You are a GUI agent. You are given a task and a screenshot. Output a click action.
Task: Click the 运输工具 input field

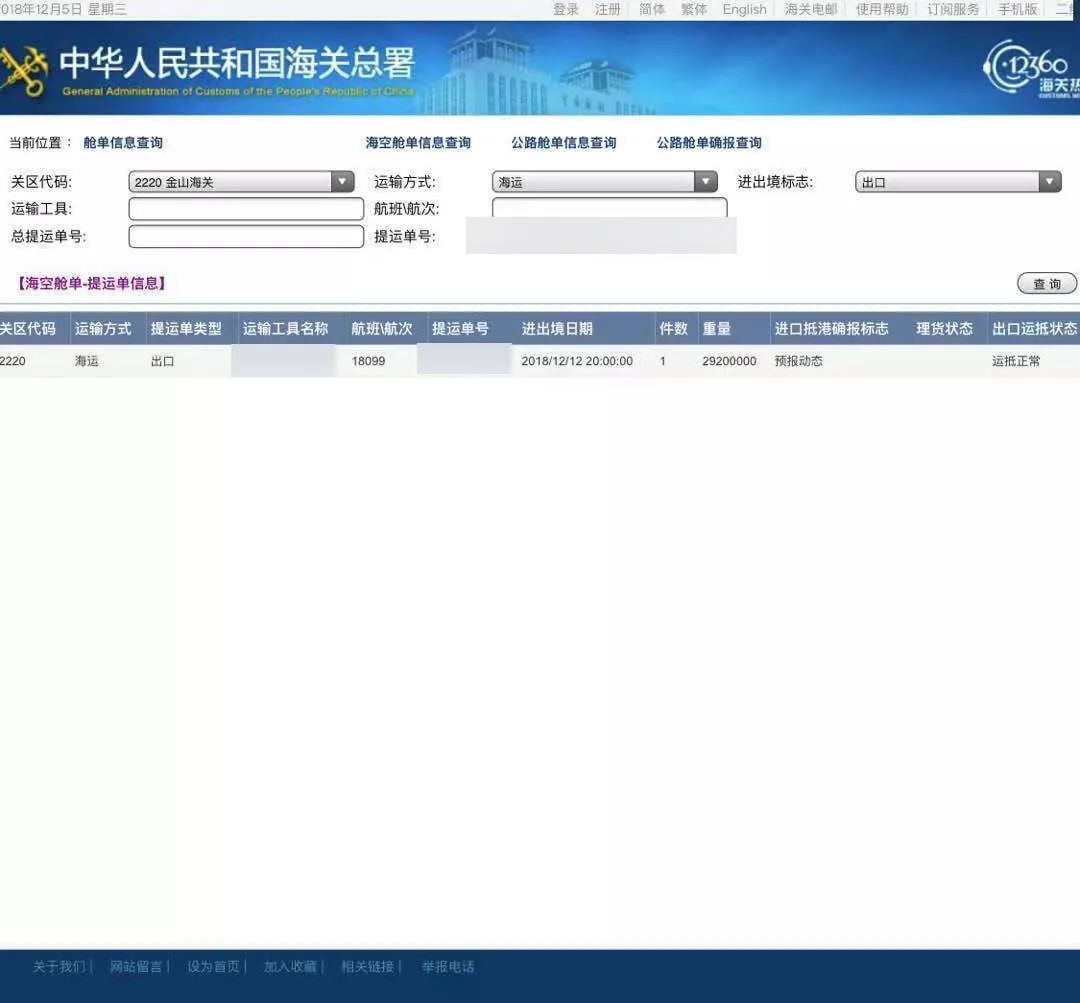246,208
